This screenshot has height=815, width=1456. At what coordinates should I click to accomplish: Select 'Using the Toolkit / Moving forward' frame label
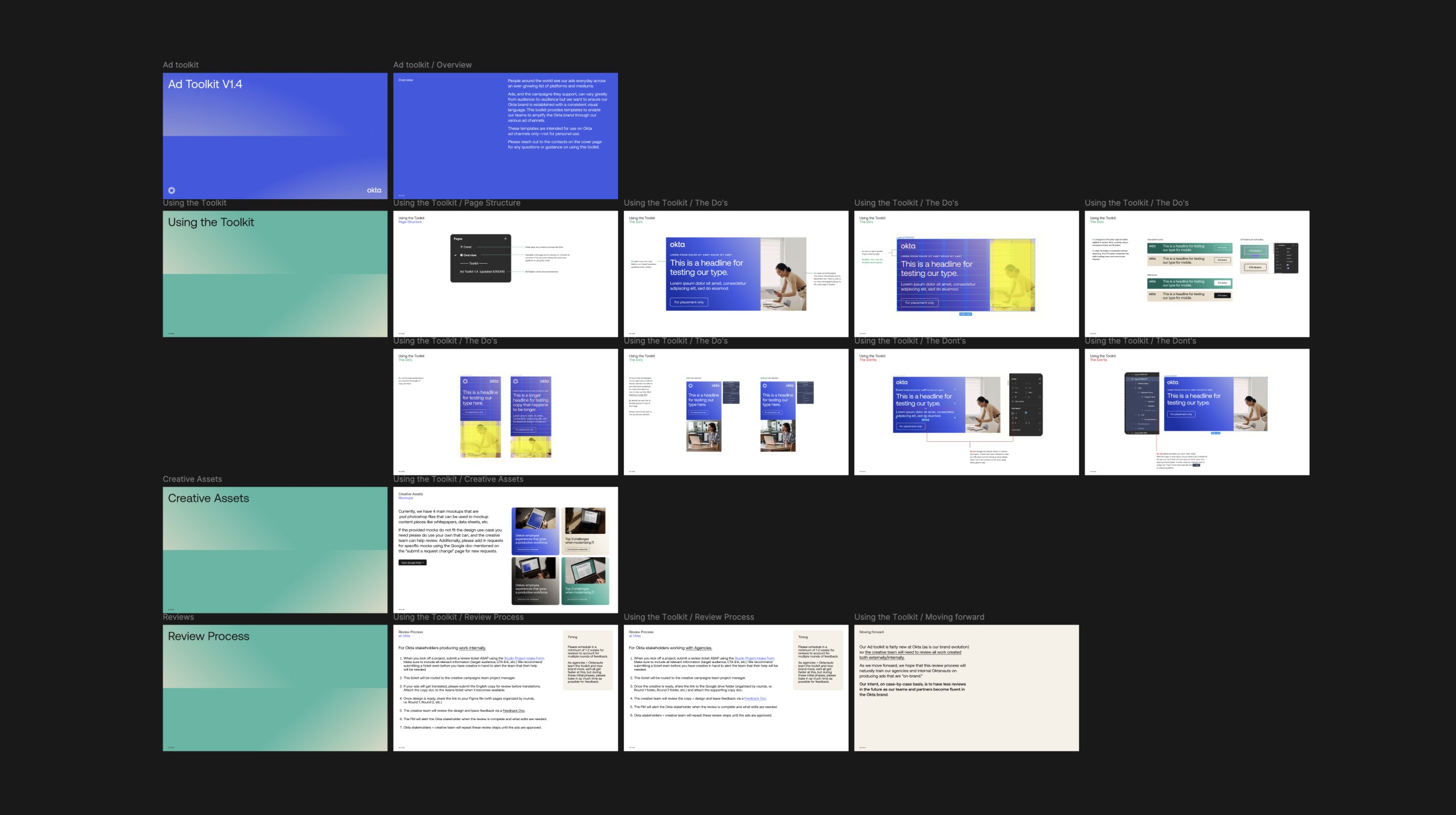pyautogui.click(x=918, y=617)
